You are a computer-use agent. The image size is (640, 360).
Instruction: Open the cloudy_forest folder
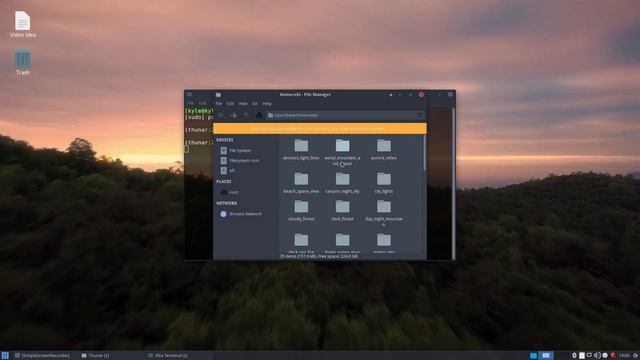[x=301, y=211]
